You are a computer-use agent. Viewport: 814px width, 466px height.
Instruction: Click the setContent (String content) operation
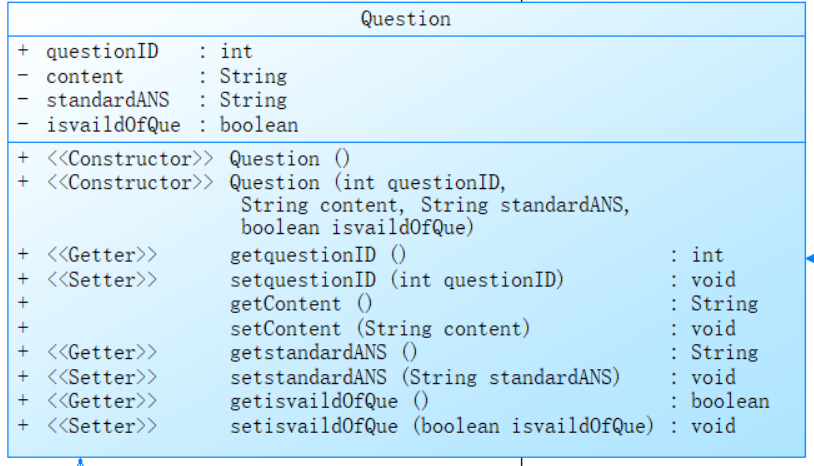click(x=379, y=328)
